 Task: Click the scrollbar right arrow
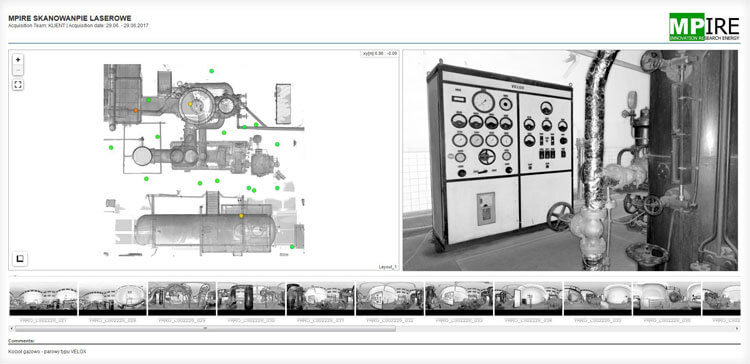(738, 329)
